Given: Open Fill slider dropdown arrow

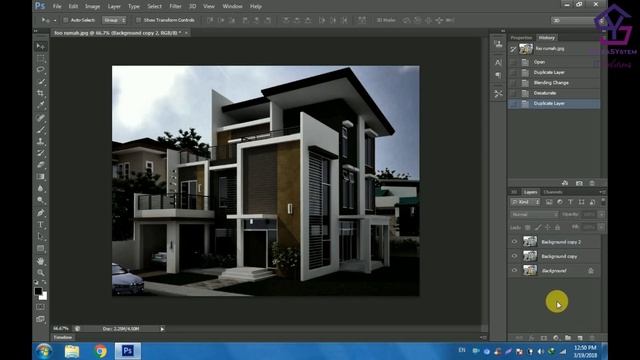Looking at the screenshot, I should point(602,227).
